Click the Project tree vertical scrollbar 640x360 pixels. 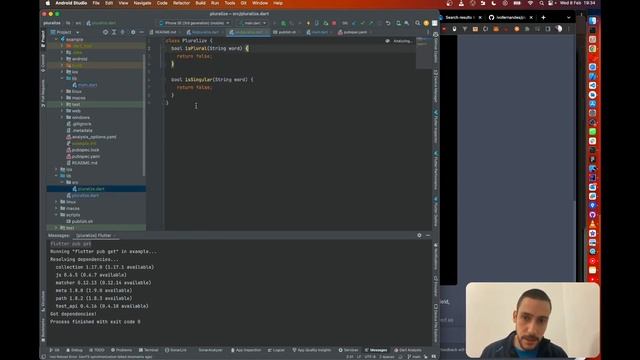(x=144, y=114)
